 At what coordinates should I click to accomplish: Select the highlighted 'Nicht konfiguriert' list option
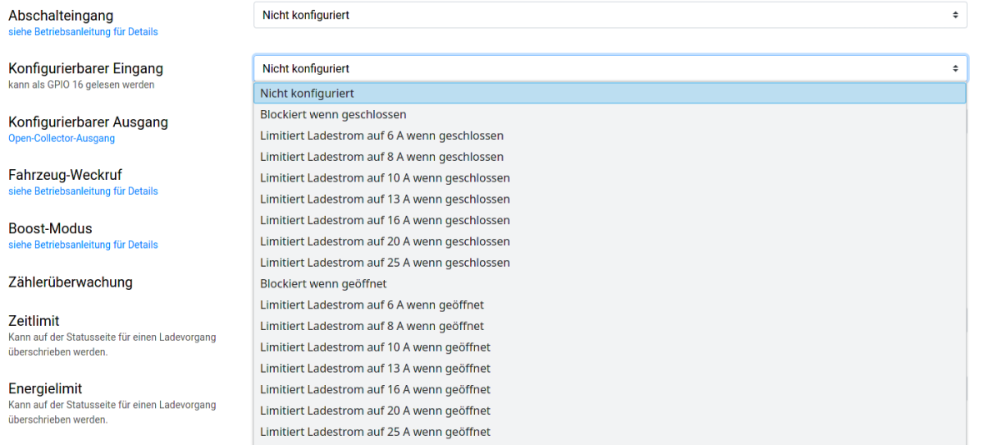(609, 93)
